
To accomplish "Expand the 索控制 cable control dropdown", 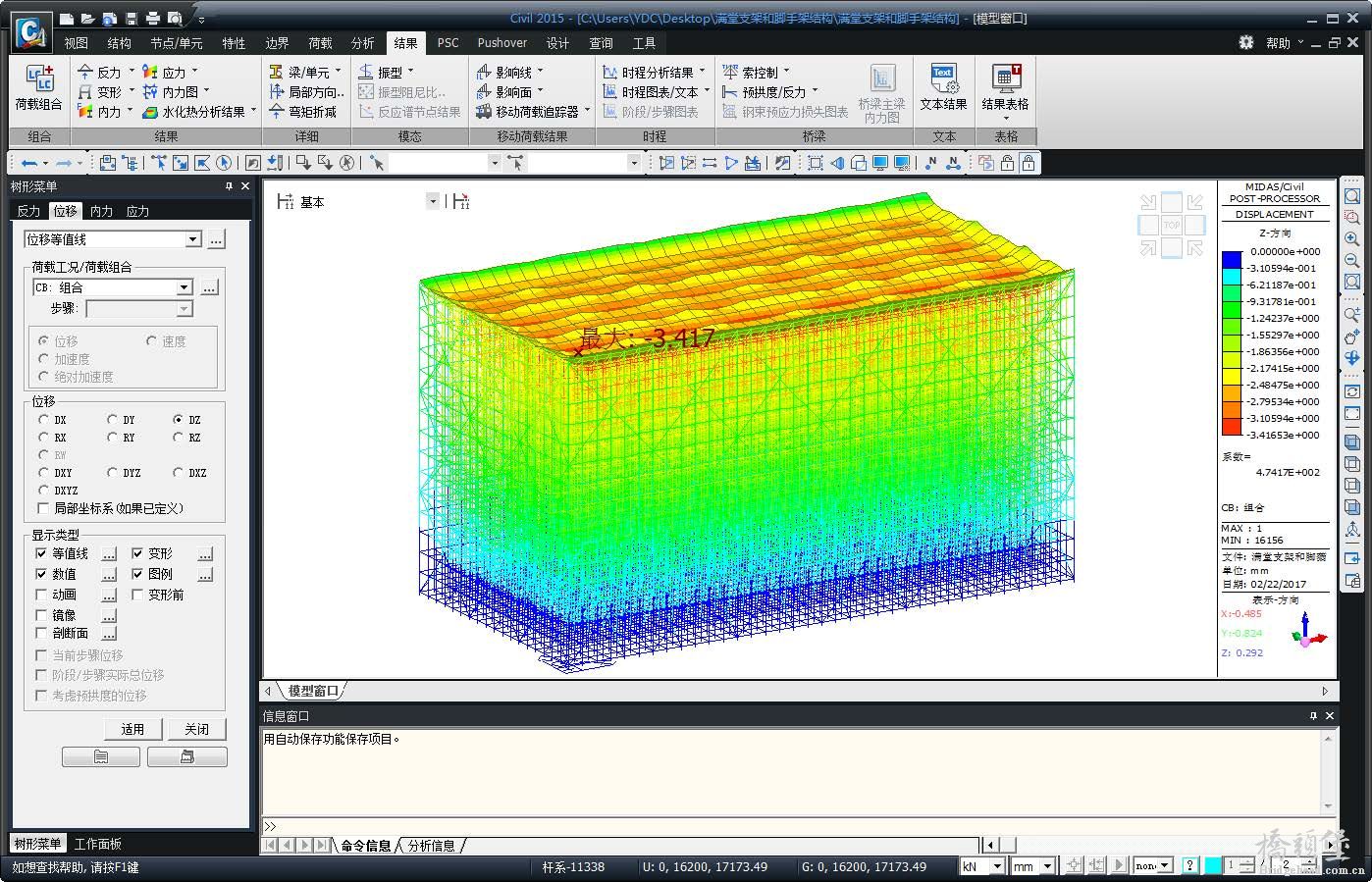I will 786,72.
